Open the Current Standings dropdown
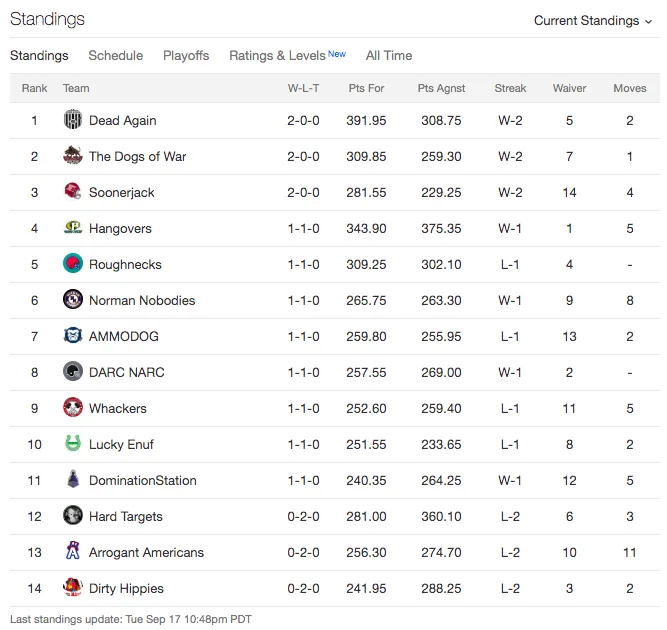Image resolution: width=667 pixels, height=630 pixels. (x=593, y=20)
